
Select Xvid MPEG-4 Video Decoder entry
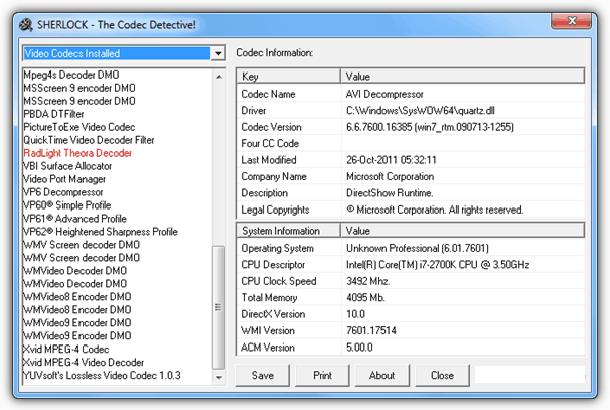[x=84, y=363]
